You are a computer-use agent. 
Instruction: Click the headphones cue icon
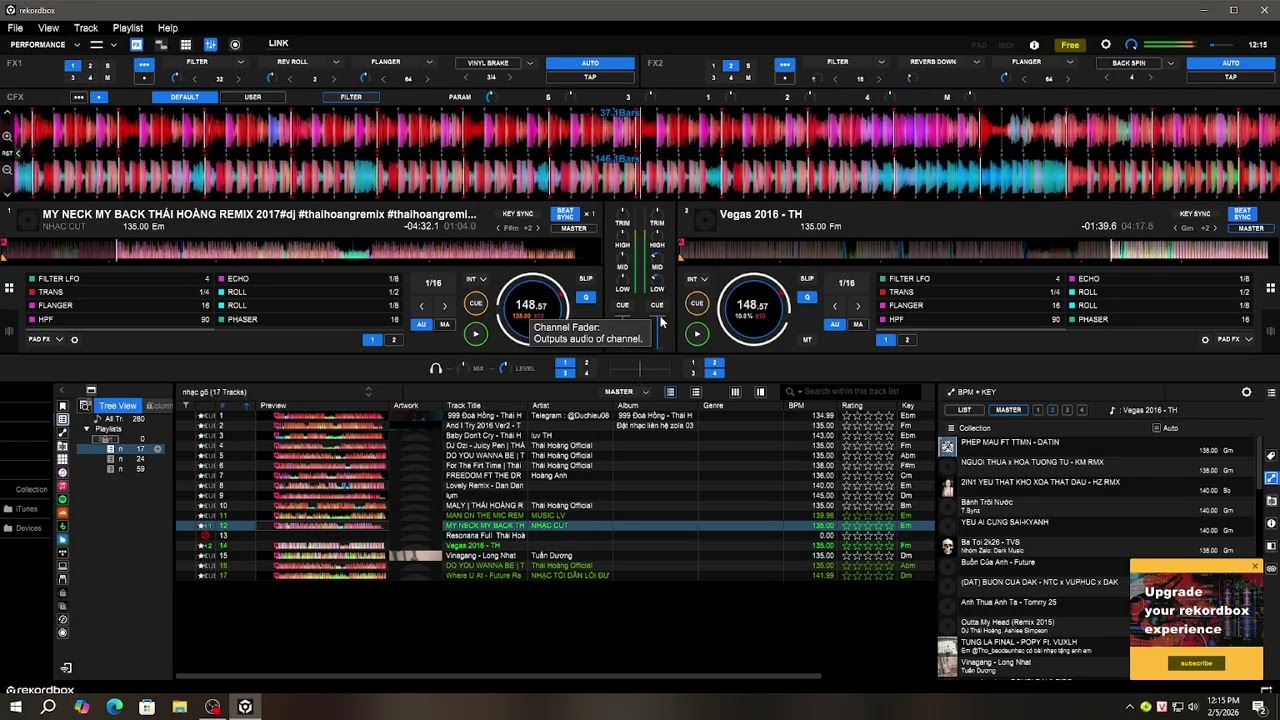click(435, 369)
